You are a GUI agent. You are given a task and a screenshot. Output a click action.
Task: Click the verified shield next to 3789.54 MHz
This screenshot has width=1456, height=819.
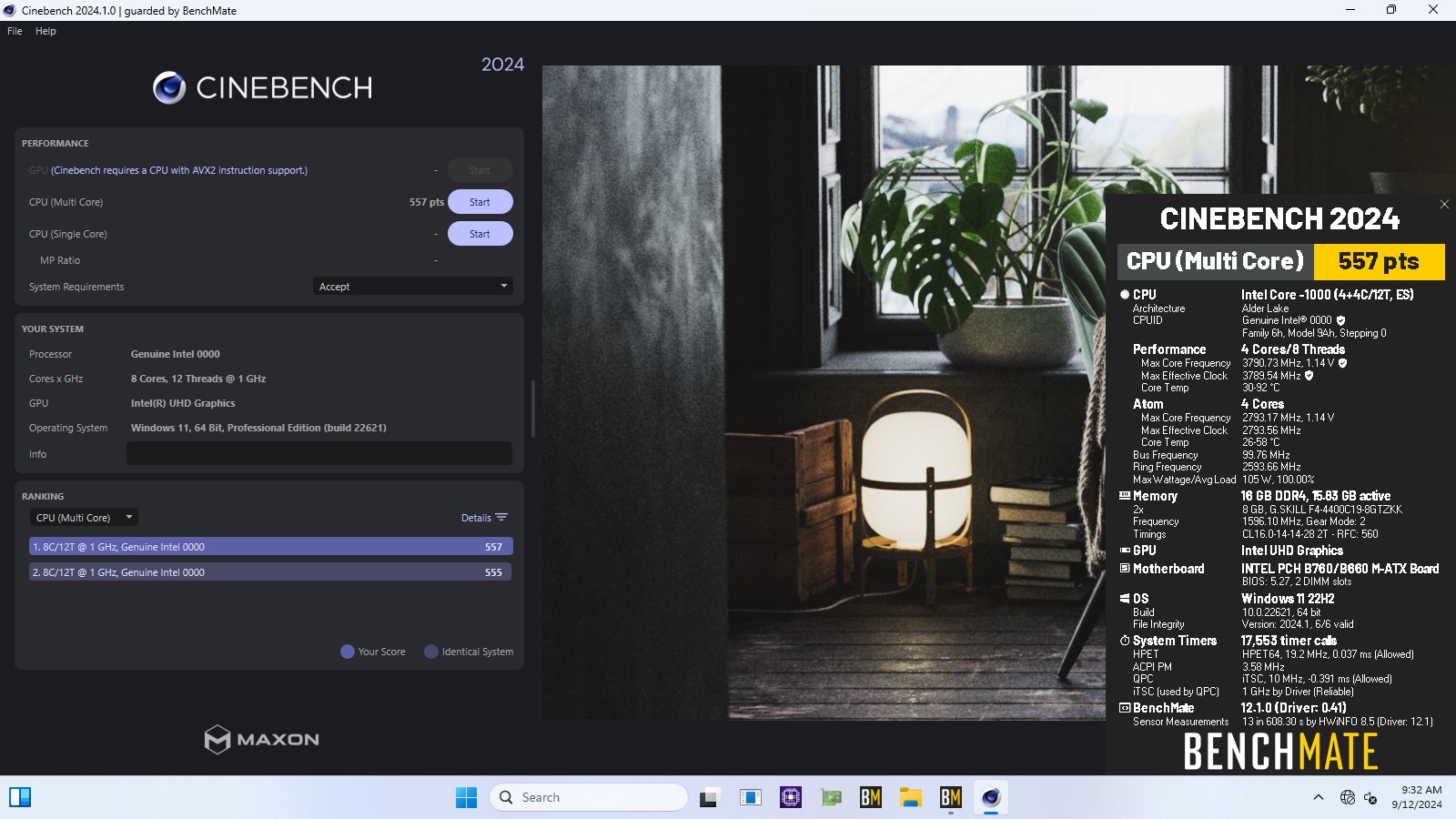point(1309,375)
